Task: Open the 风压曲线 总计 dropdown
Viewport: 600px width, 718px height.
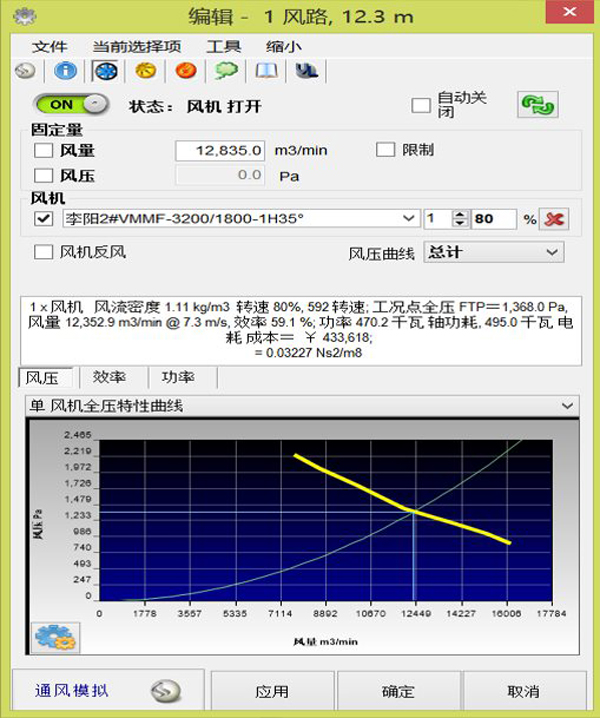Action: (x=494, y=252)
